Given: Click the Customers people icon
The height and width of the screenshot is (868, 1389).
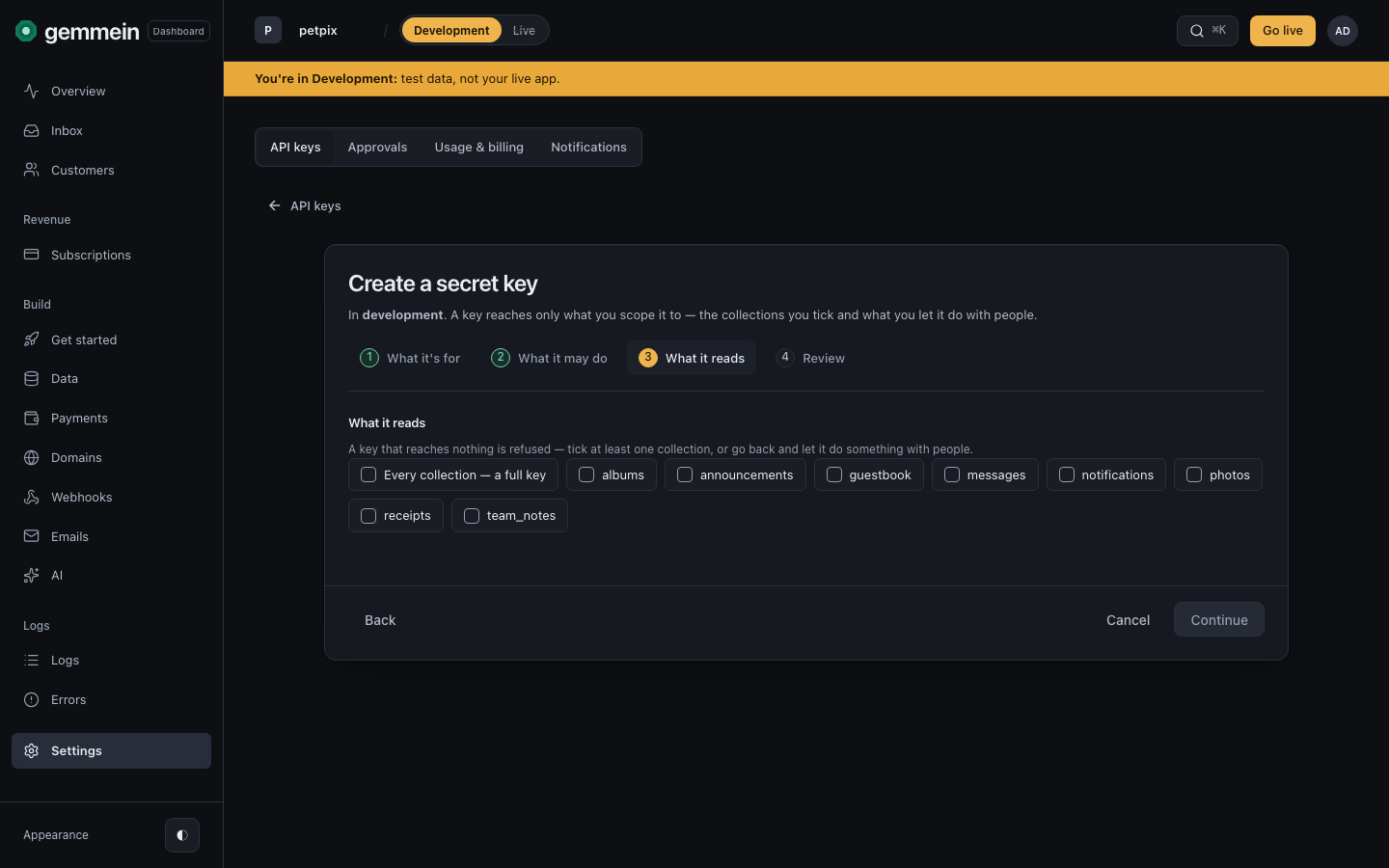Looking at the screenshot, I should (x=32, y=170).
